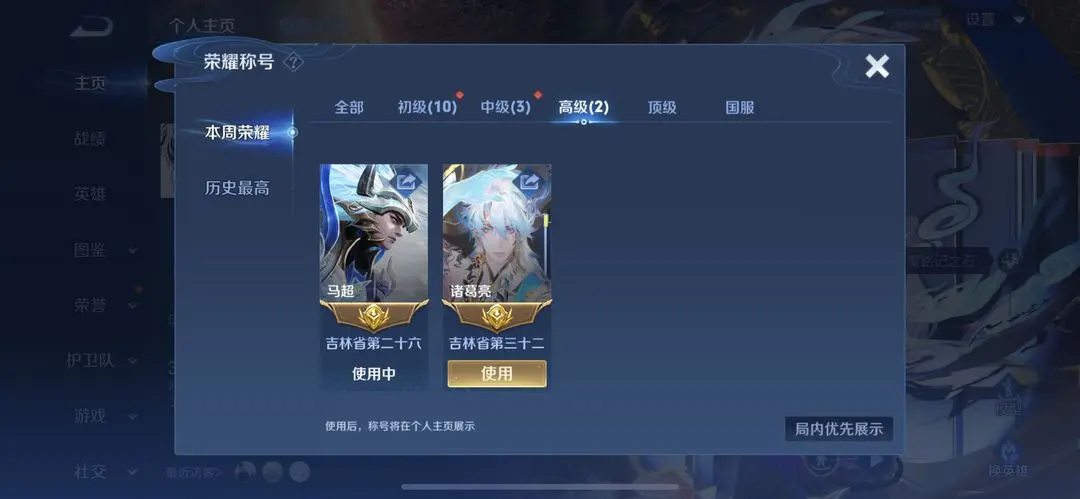
Task: Switch to the 初级(10) tab
Action: (x=427, y=108)
